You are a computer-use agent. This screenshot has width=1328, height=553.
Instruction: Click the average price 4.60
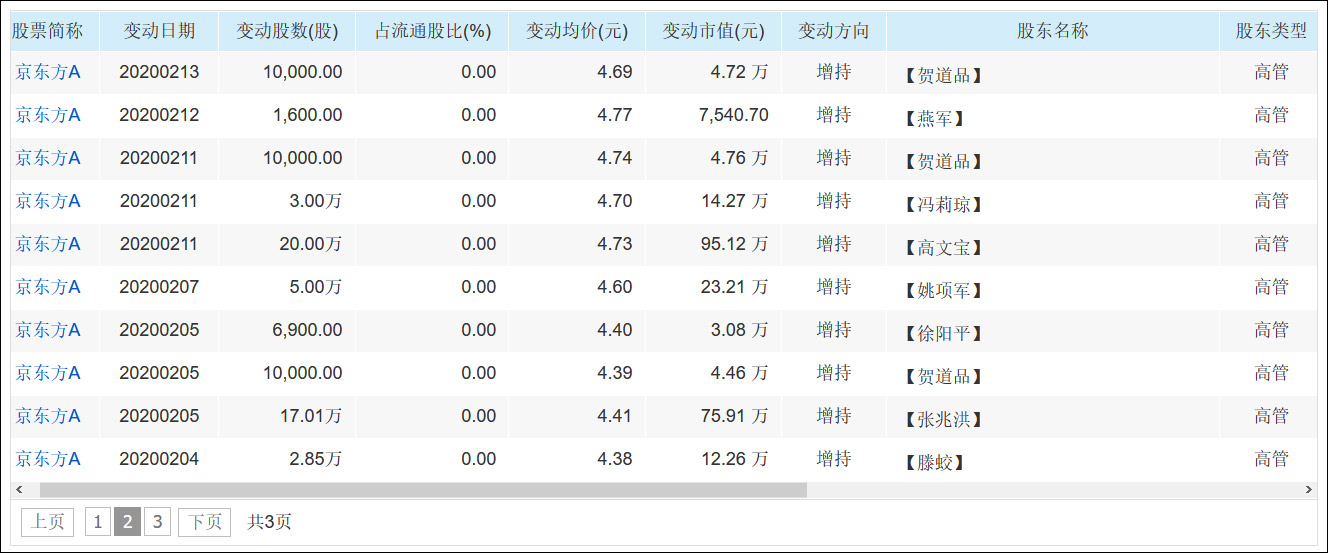614,287
